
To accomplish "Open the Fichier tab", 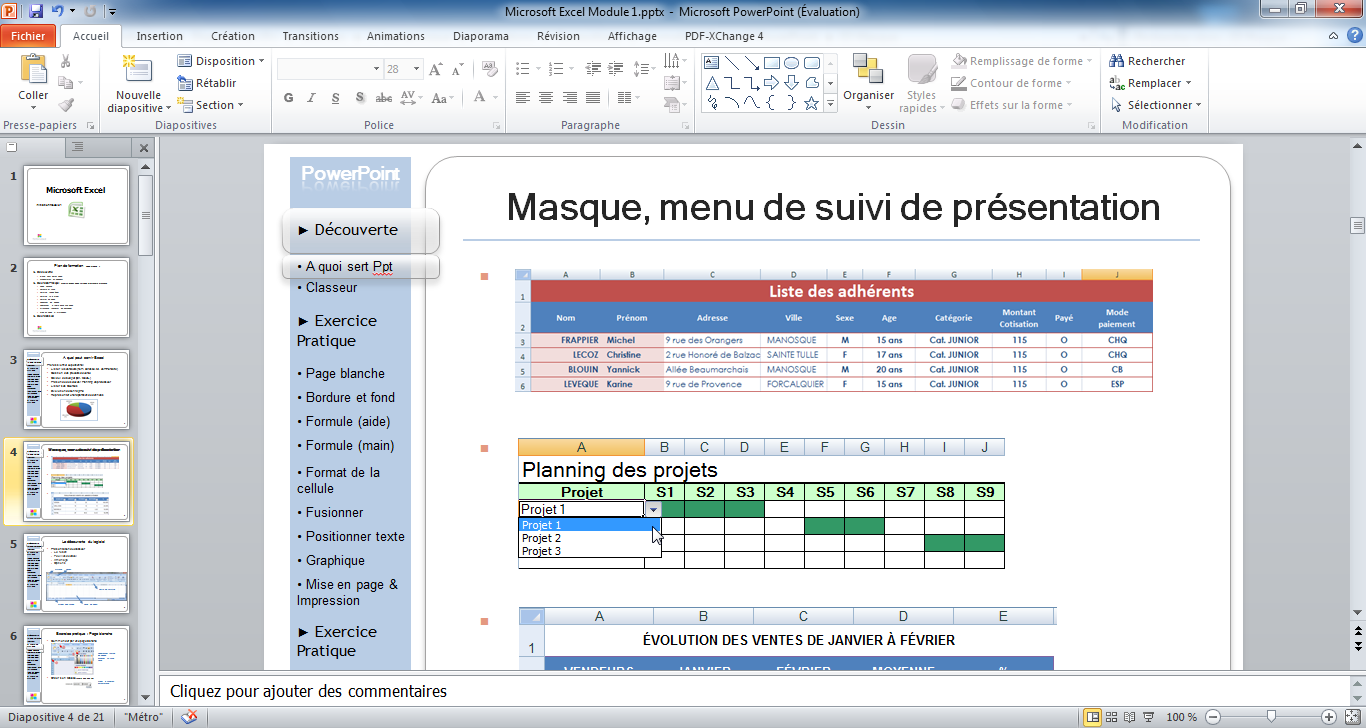I will click(28, 36).
